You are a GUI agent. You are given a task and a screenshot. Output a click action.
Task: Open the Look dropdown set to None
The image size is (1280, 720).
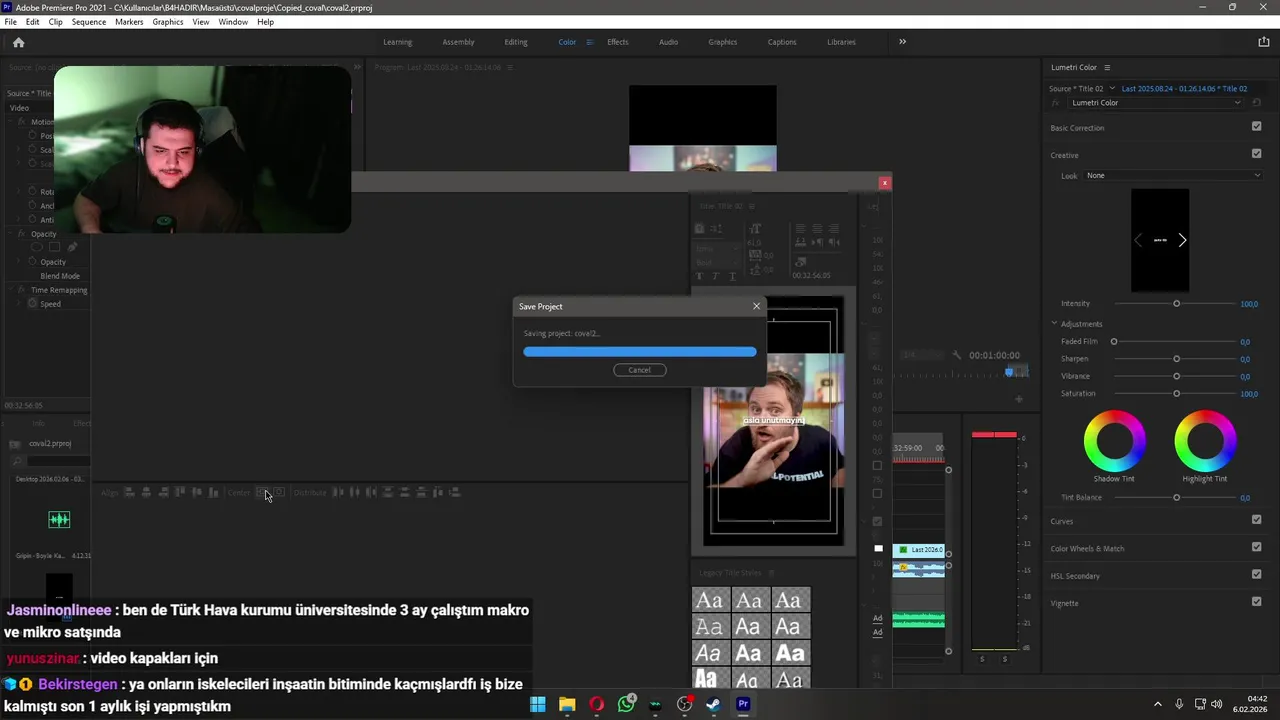click(1173, 176)
